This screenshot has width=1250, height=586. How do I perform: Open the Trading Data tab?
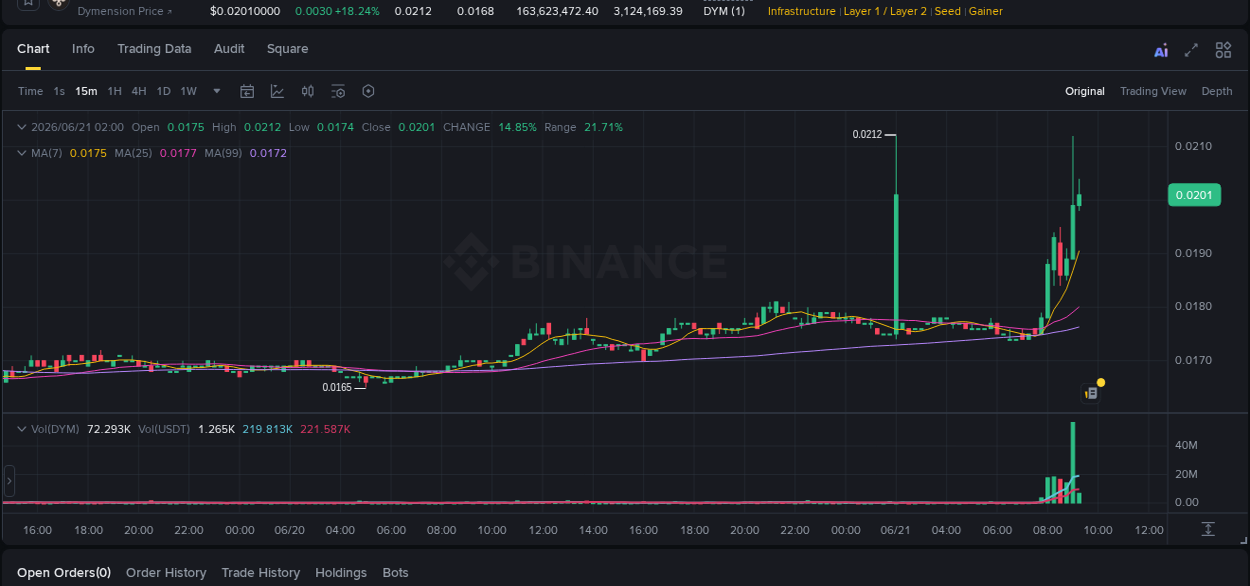154,49
